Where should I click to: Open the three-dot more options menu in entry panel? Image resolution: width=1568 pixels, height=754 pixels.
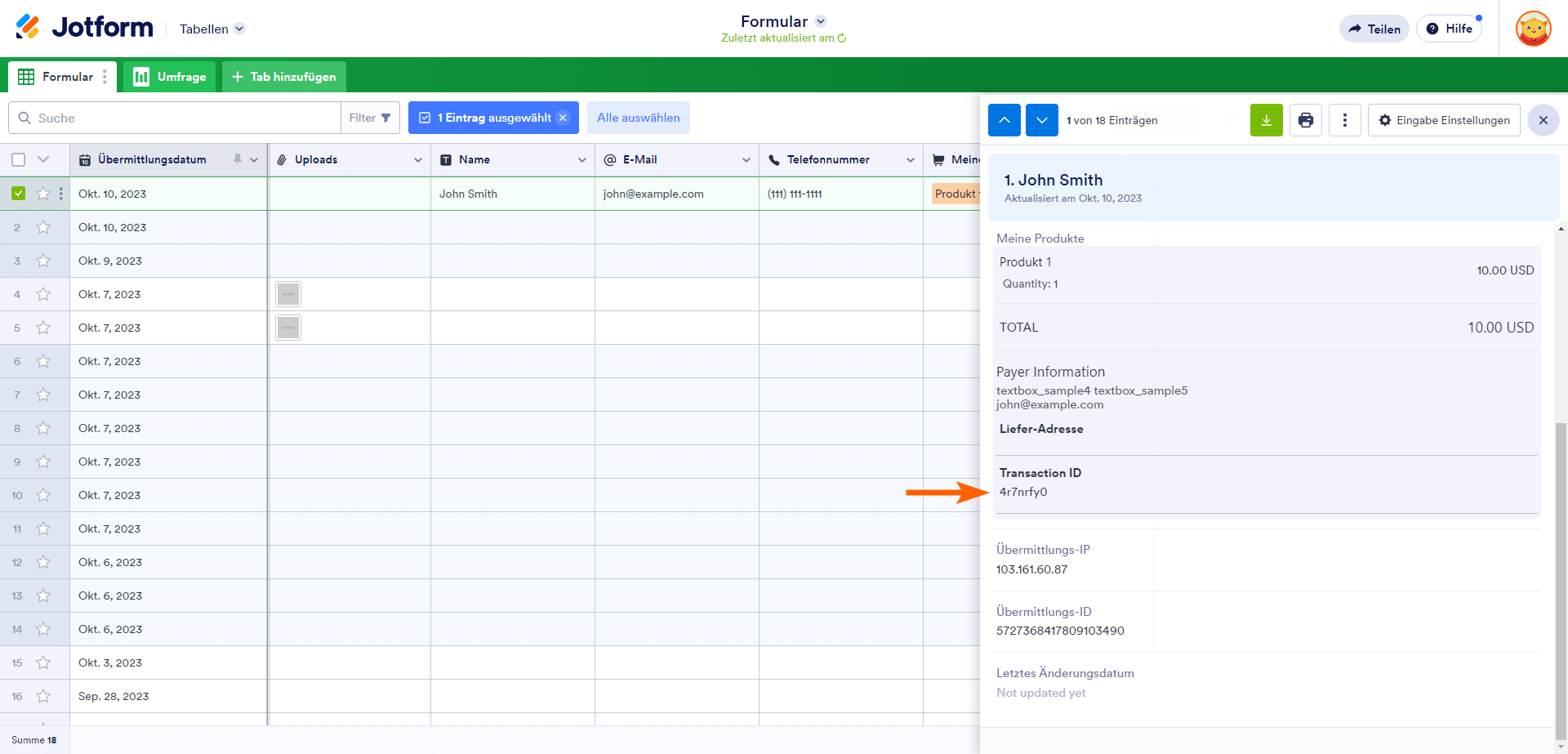tap(1344, 120)
